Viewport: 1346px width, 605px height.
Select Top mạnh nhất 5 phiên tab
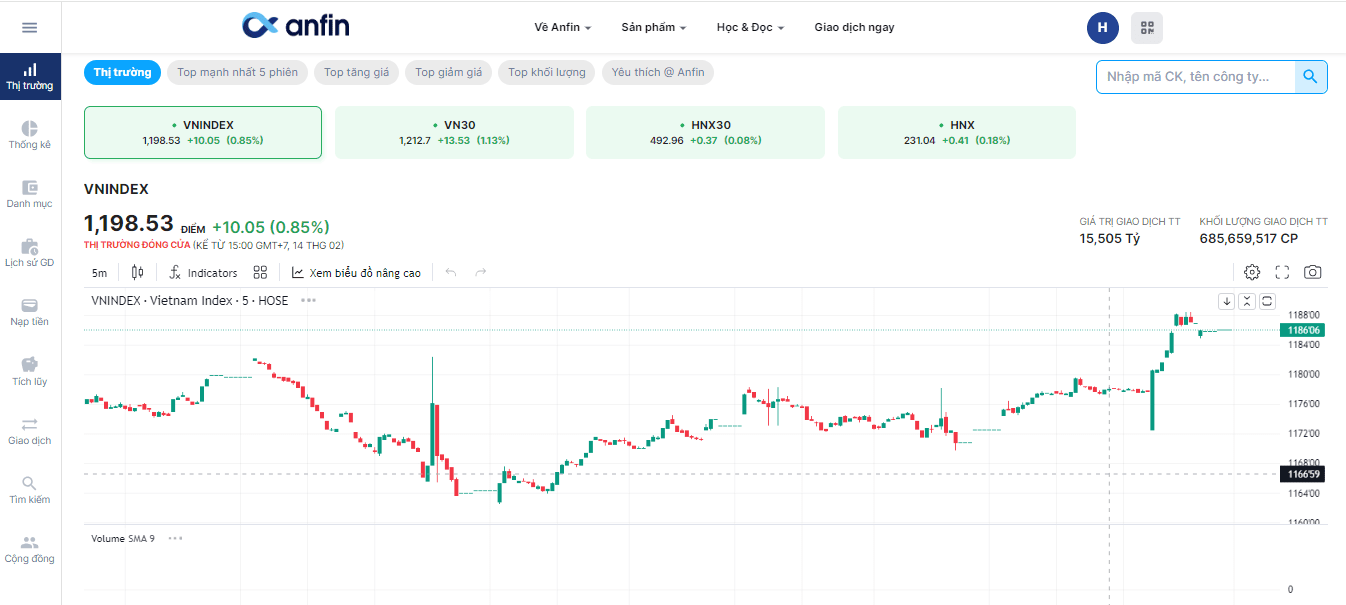coord(237,72)
